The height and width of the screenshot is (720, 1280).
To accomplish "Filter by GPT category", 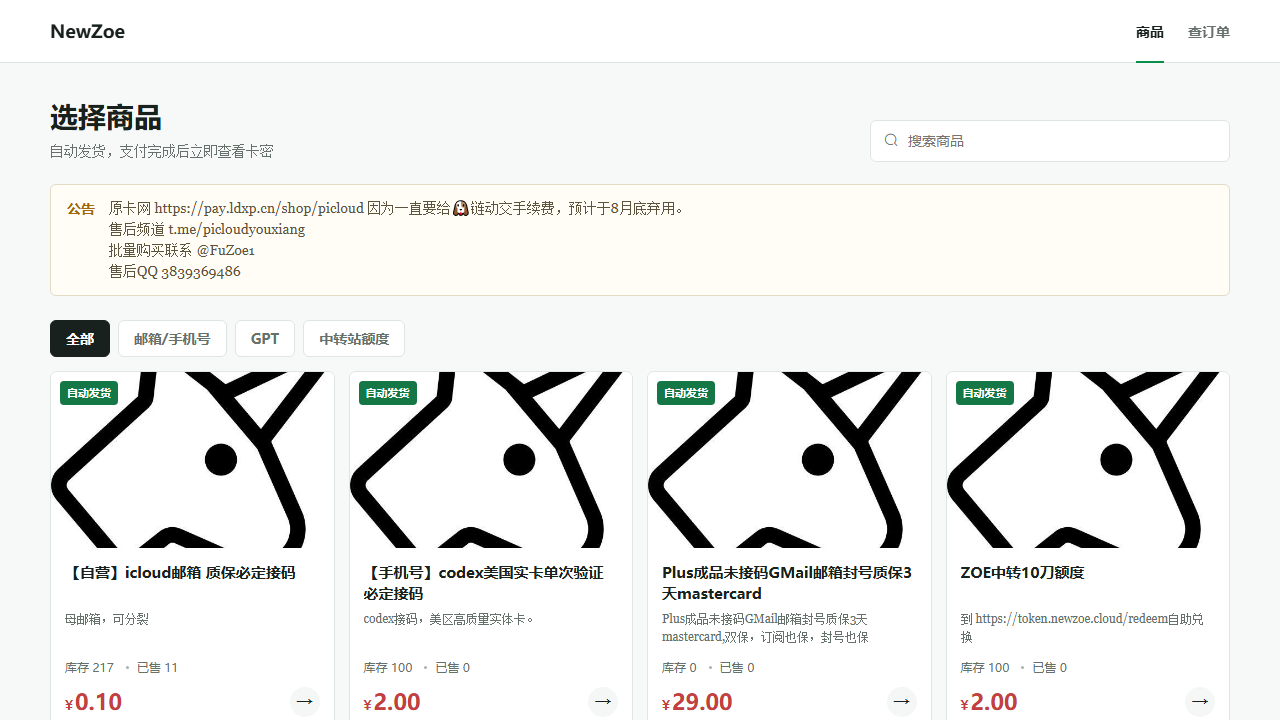I will point(265,339).
